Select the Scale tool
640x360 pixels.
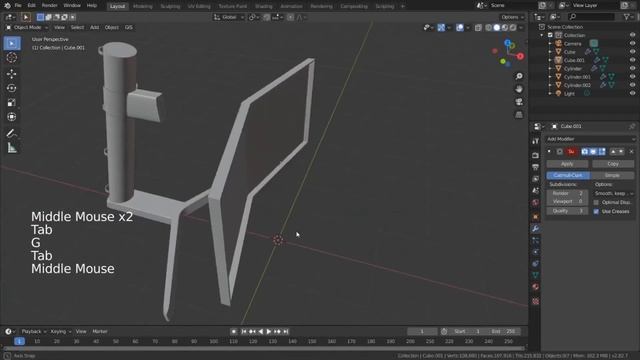coord(12,102)
